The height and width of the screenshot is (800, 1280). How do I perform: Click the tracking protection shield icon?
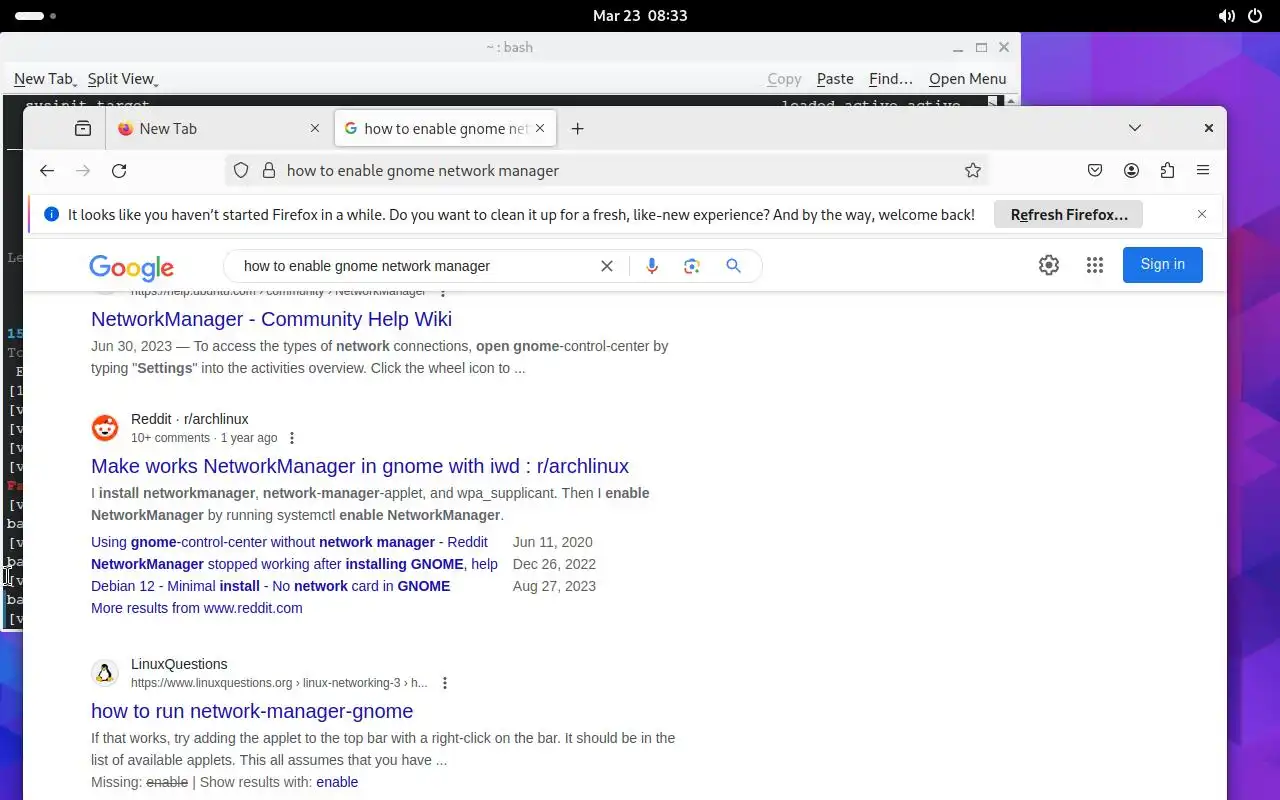pyautogui.click(x=241, y=171)
